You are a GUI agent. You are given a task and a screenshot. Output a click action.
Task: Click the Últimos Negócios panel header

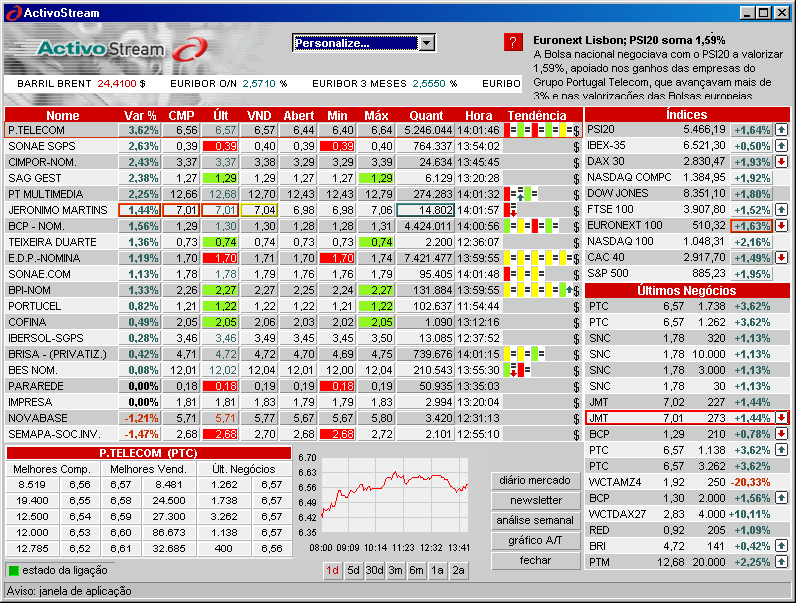[x=687, y=291]
